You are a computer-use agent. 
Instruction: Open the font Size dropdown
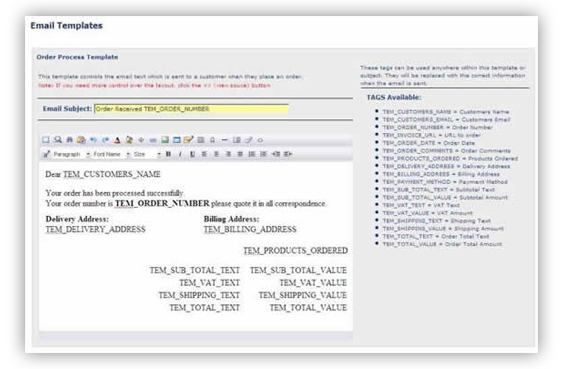pos(147,154)
